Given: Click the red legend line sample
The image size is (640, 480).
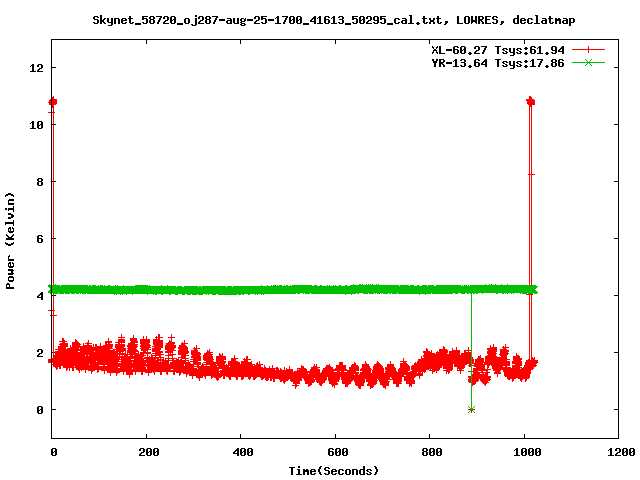Looking at the screenshot, I should click(588, 50).
